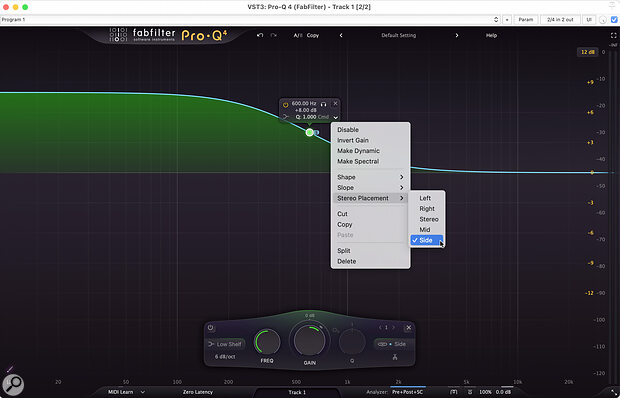
Task: Enter full screen mode icon
Action: [x=613, y=36]
